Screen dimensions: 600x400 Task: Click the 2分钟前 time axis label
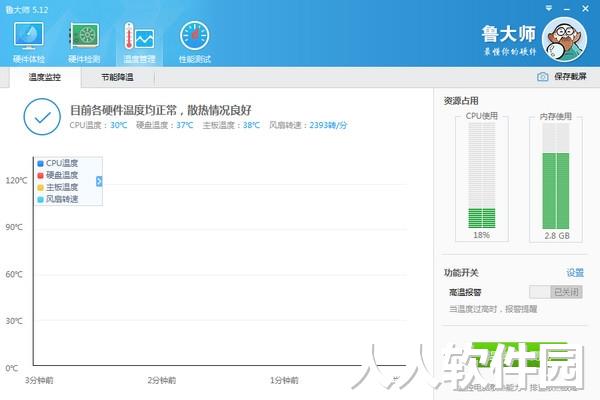coord(161,380)
